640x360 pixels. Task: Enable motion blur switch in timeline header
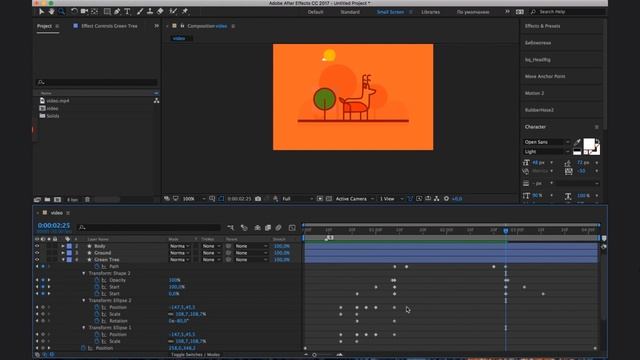(278, 228)
